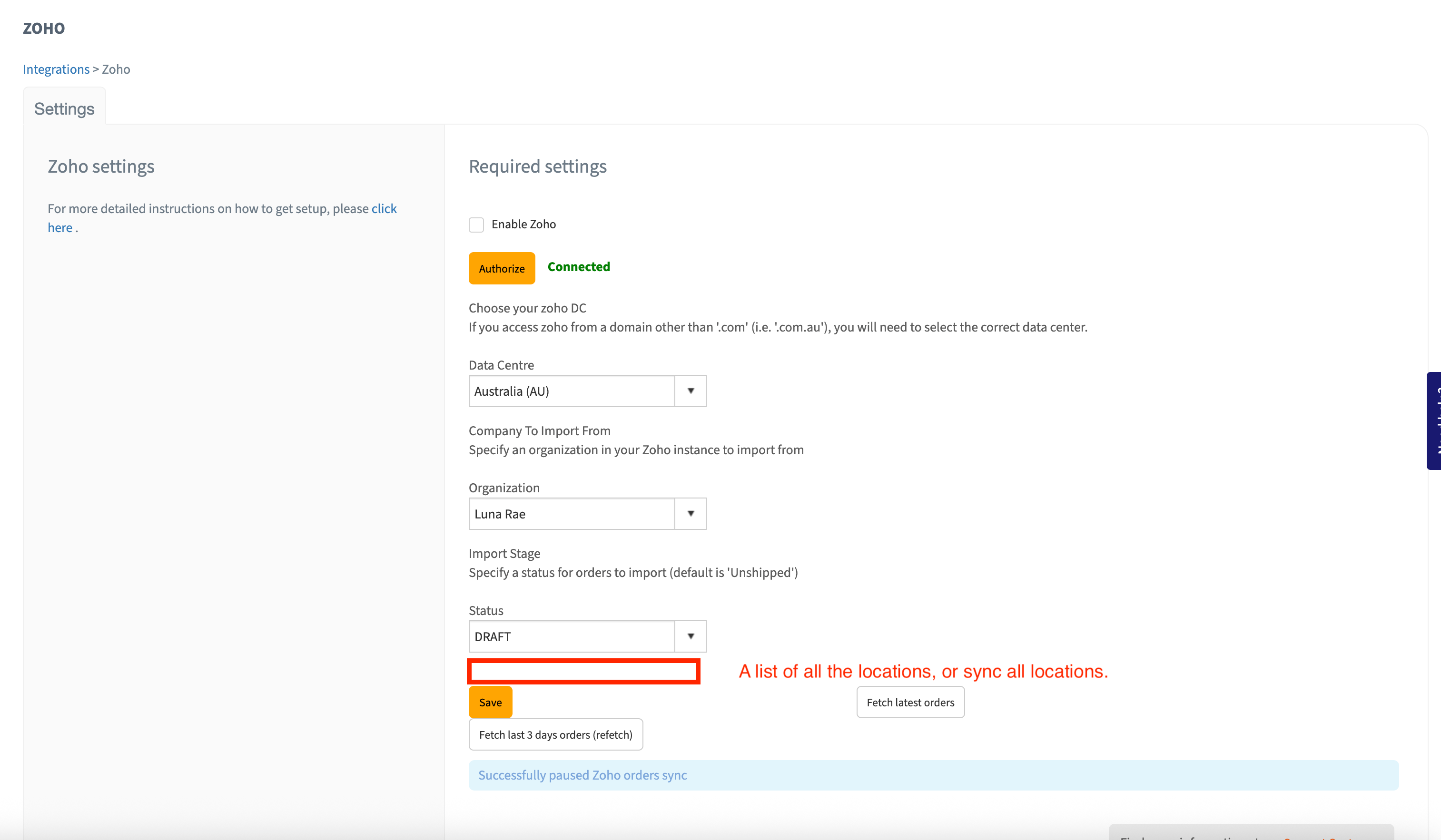Click Fetch last 3 days orders (refetch)
Image resolution: width=1441 pixels, height=840 pixels.
coord(555,734)
